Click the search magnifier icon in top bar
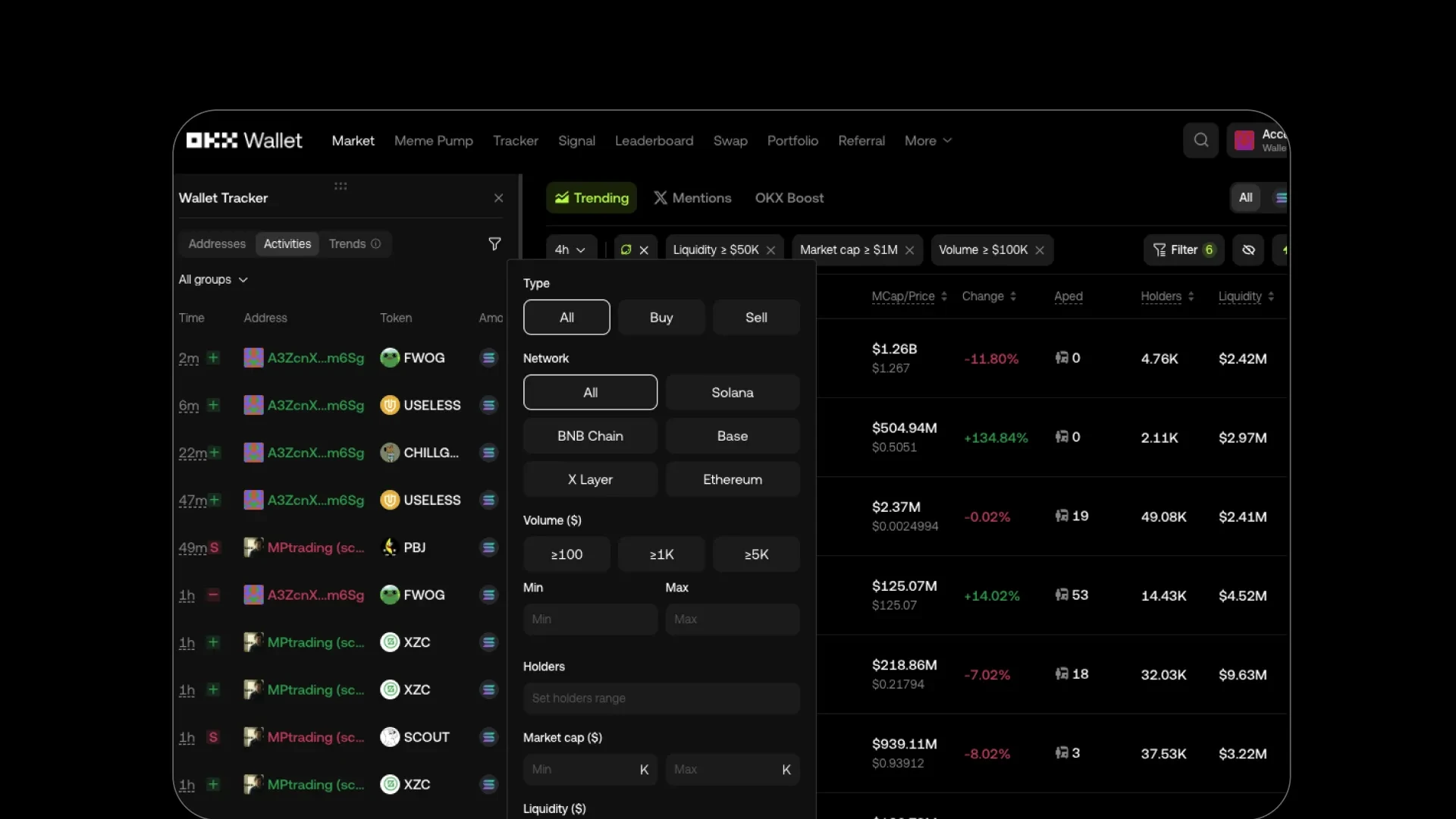 (1200, 140)
